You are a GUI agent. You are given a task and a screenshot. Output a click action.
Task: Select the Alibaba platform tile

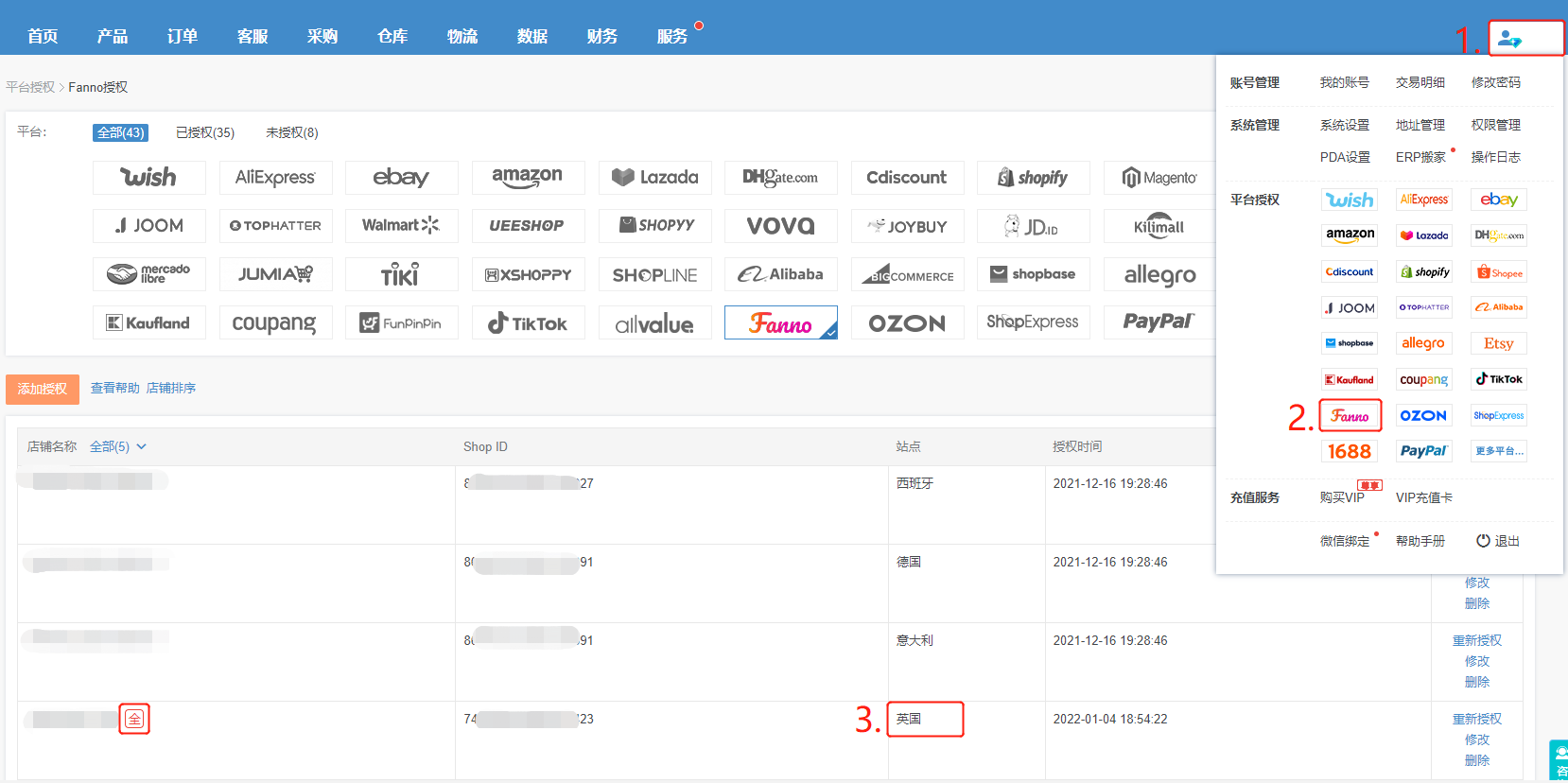[780, 274]
